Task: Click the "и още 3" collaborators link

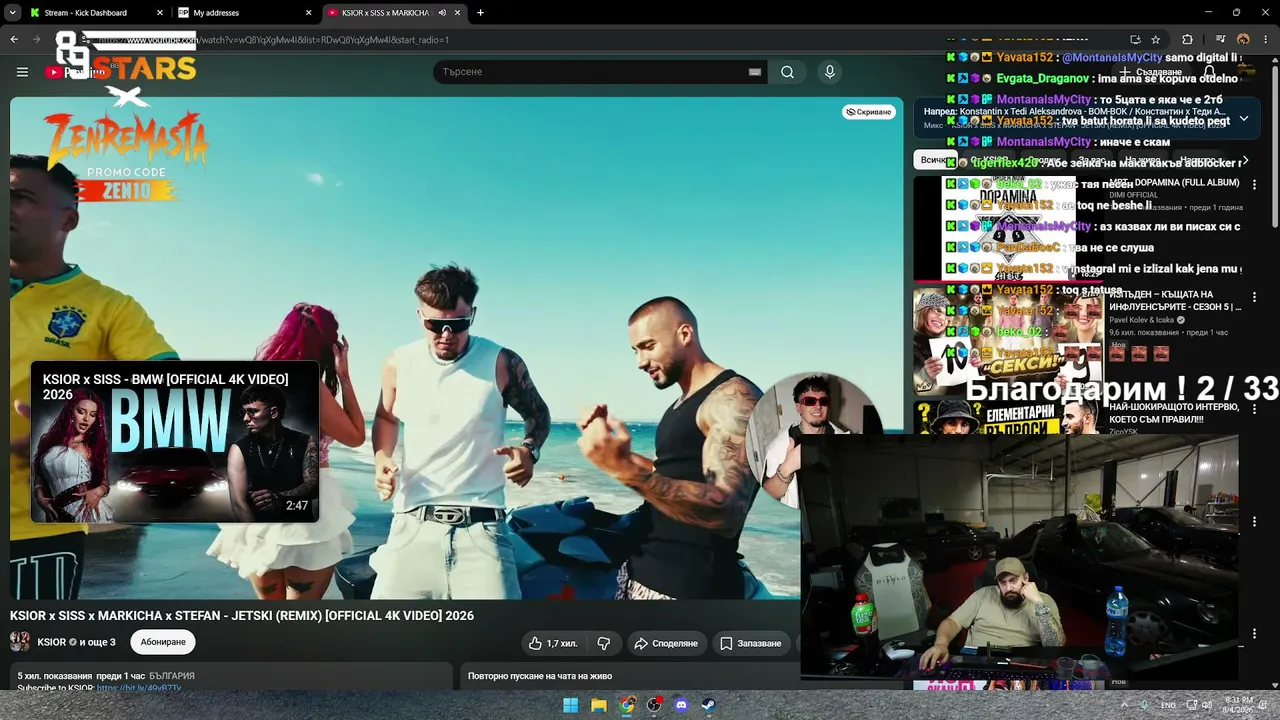Action: 98,642
